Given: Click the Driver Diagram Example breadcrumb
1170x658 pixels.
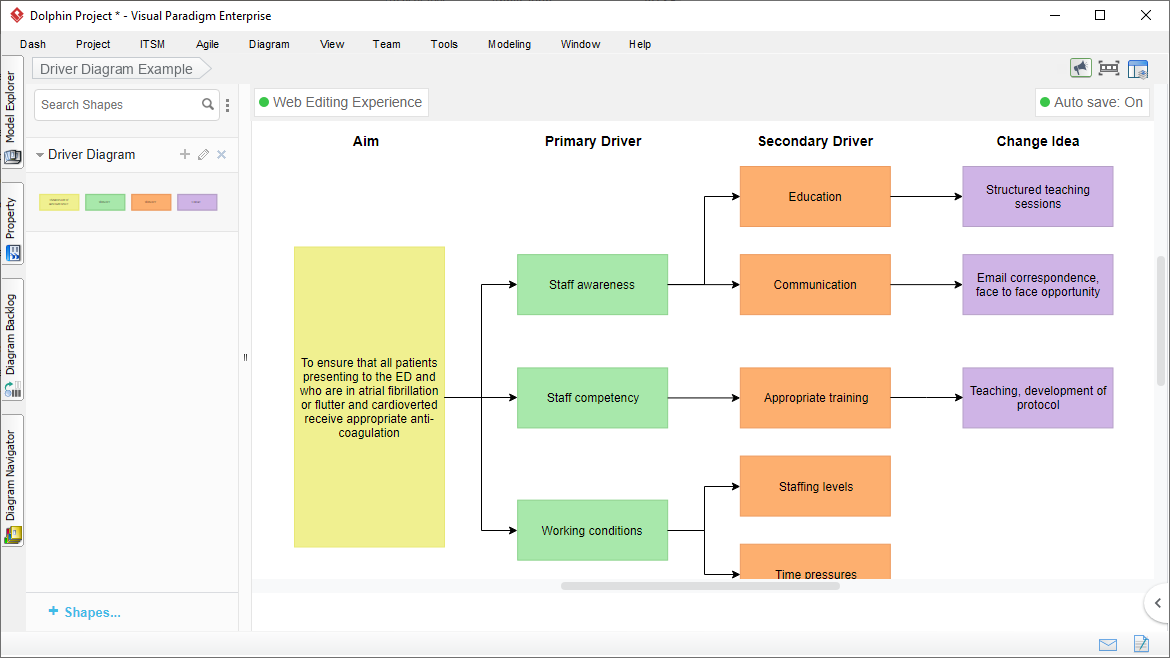Looking at the screenshot, I should coord(122,69).
